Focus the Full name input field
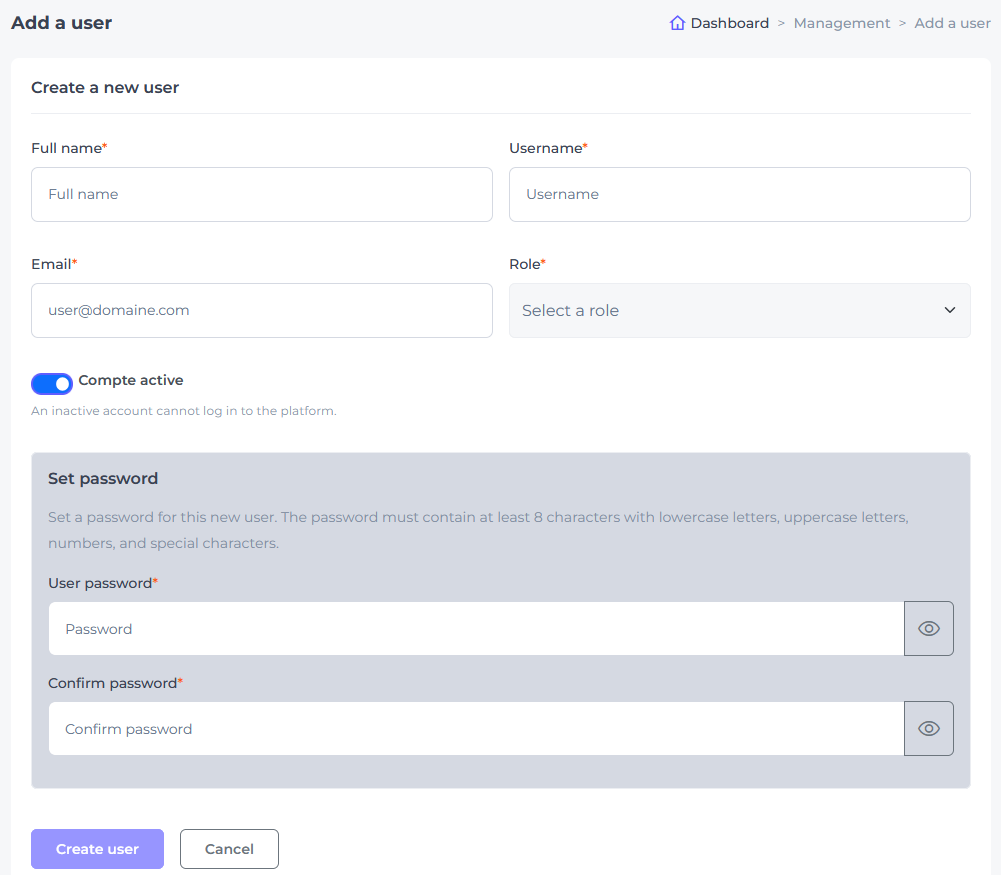1001x875 pixels. pyautogui.click(x=262, y=195)
